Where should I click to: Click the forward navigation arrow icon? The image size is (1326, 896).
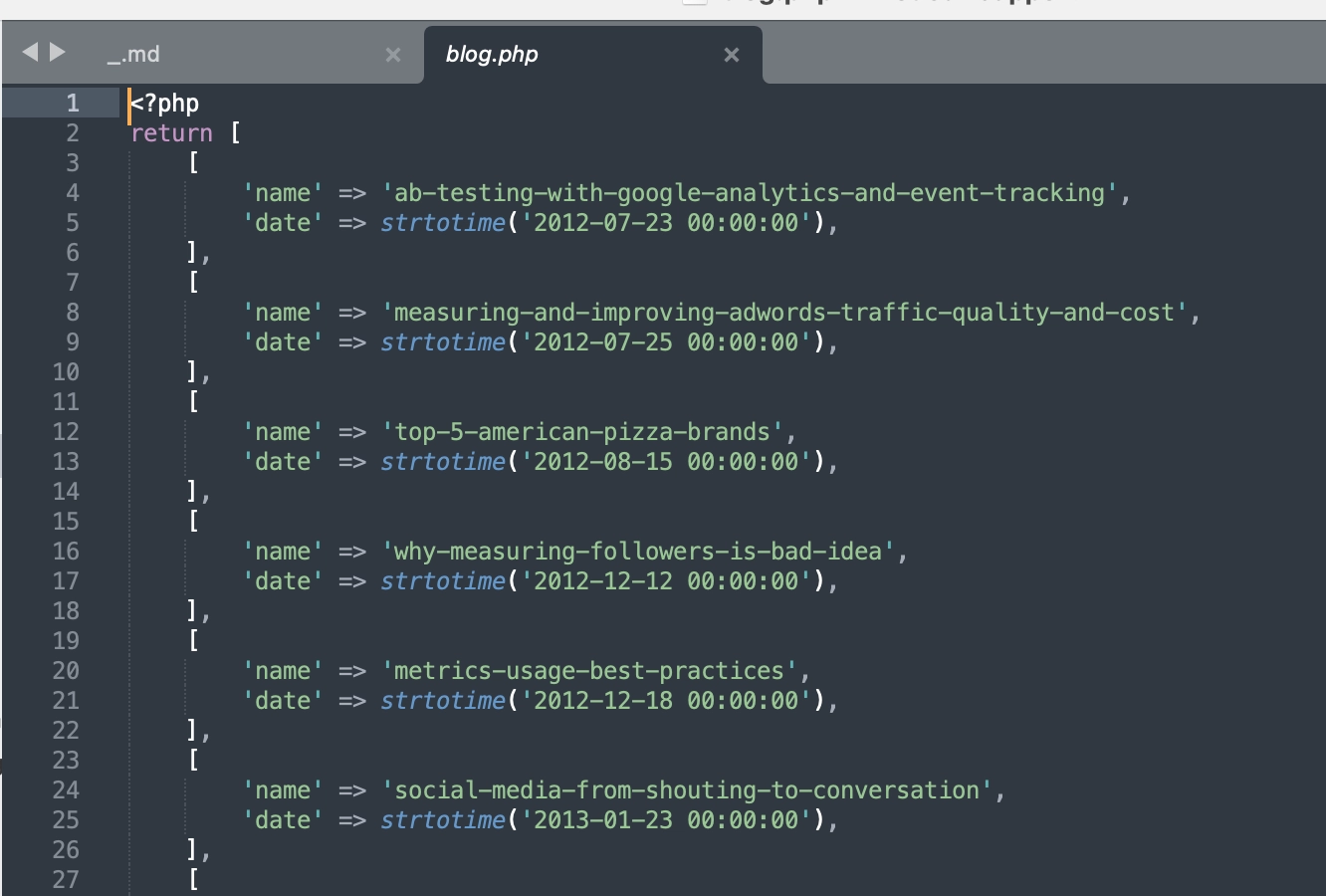[58, 54]
